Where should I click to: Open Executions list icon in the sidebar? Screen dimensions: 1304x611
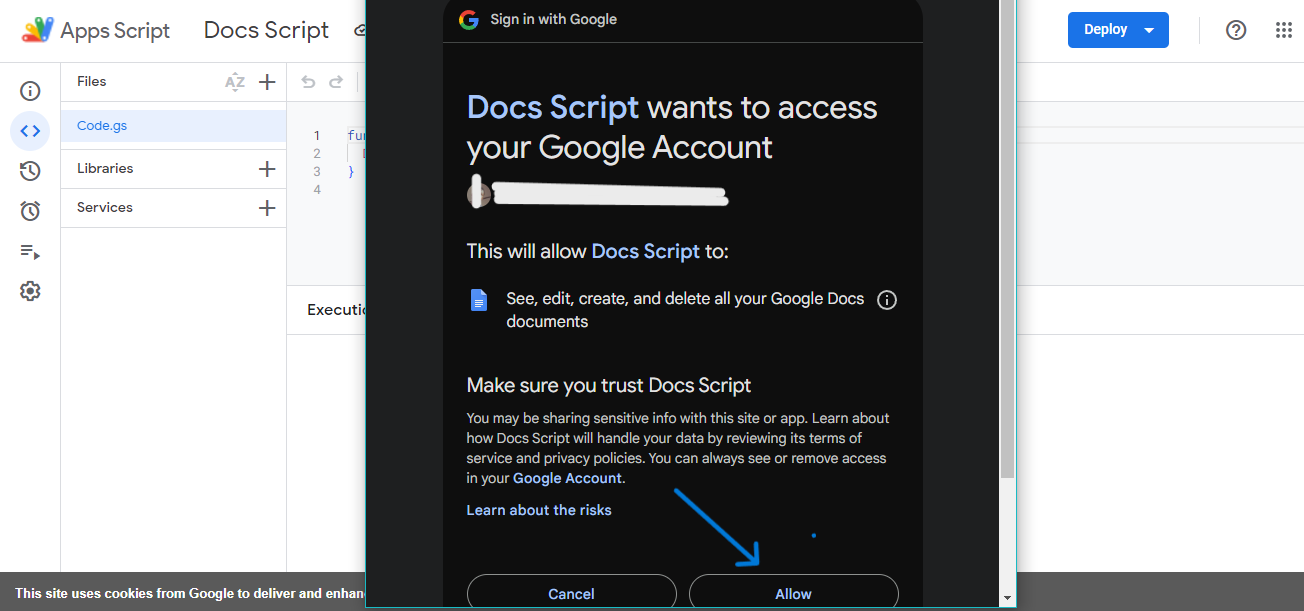[30, 251]
